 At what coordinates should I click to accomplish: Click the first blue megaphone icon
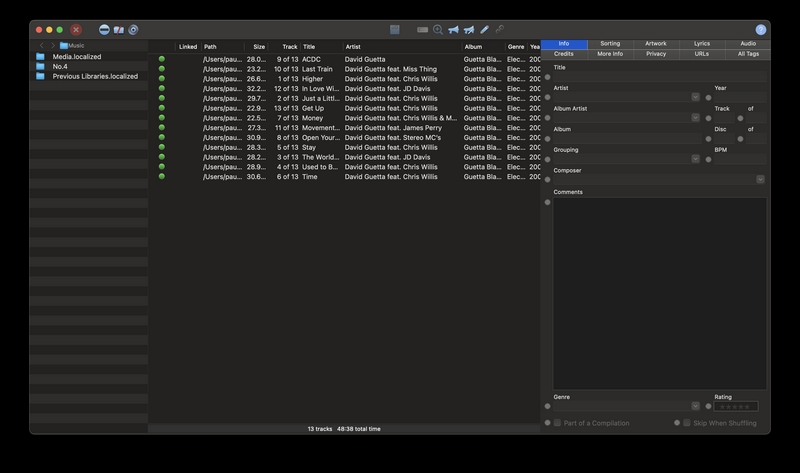click(453, 30)
